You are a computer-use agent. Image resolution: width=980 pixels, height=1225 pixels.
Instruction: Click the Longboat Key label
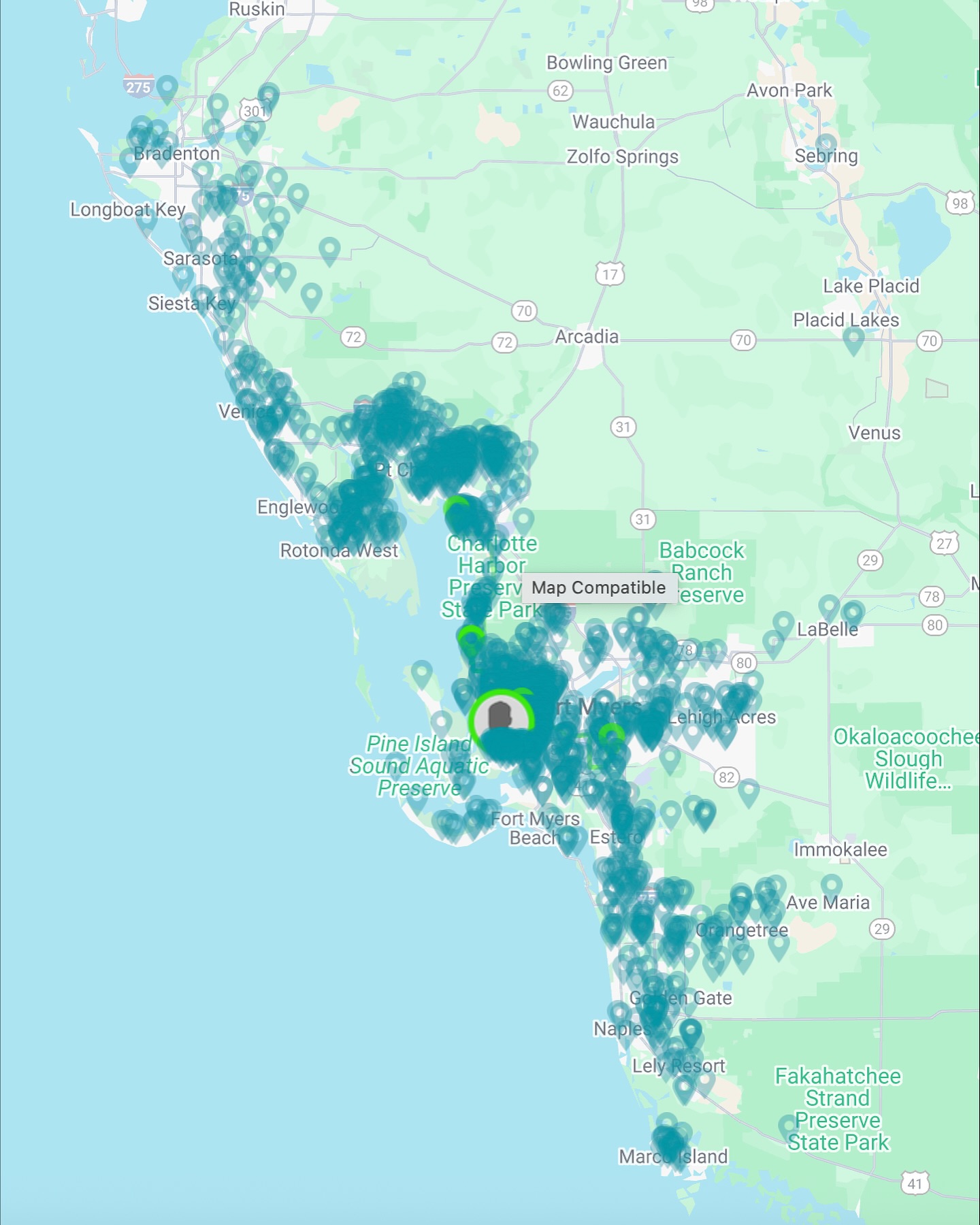click(x=128, y=210)
